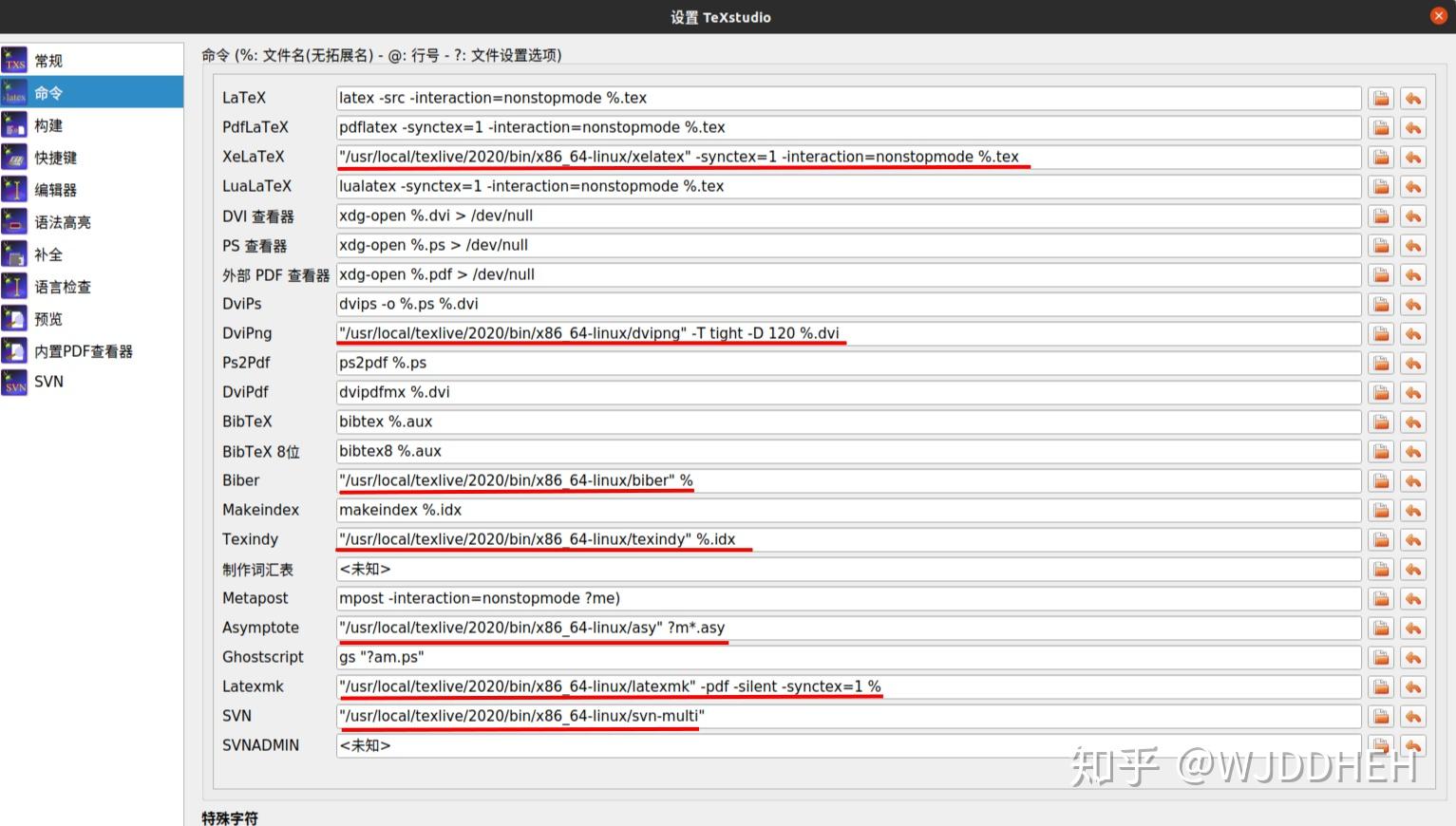1456x826 pixels.
Task: Edit the BibTeX command field
Action: pyautogui.click(x=849, y=422)
